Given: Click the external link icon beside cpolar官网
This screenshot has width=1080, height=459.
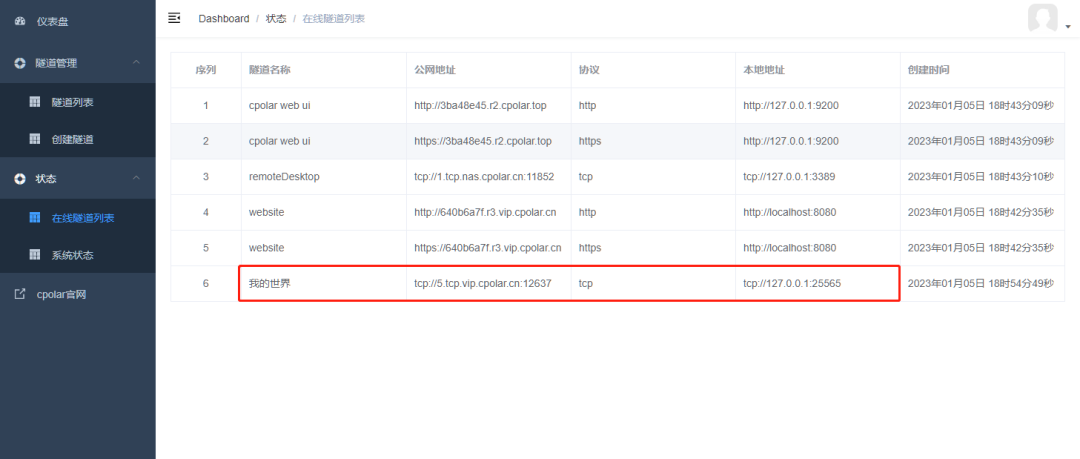Looking at the screenshot, I should (x=20, y=294).
